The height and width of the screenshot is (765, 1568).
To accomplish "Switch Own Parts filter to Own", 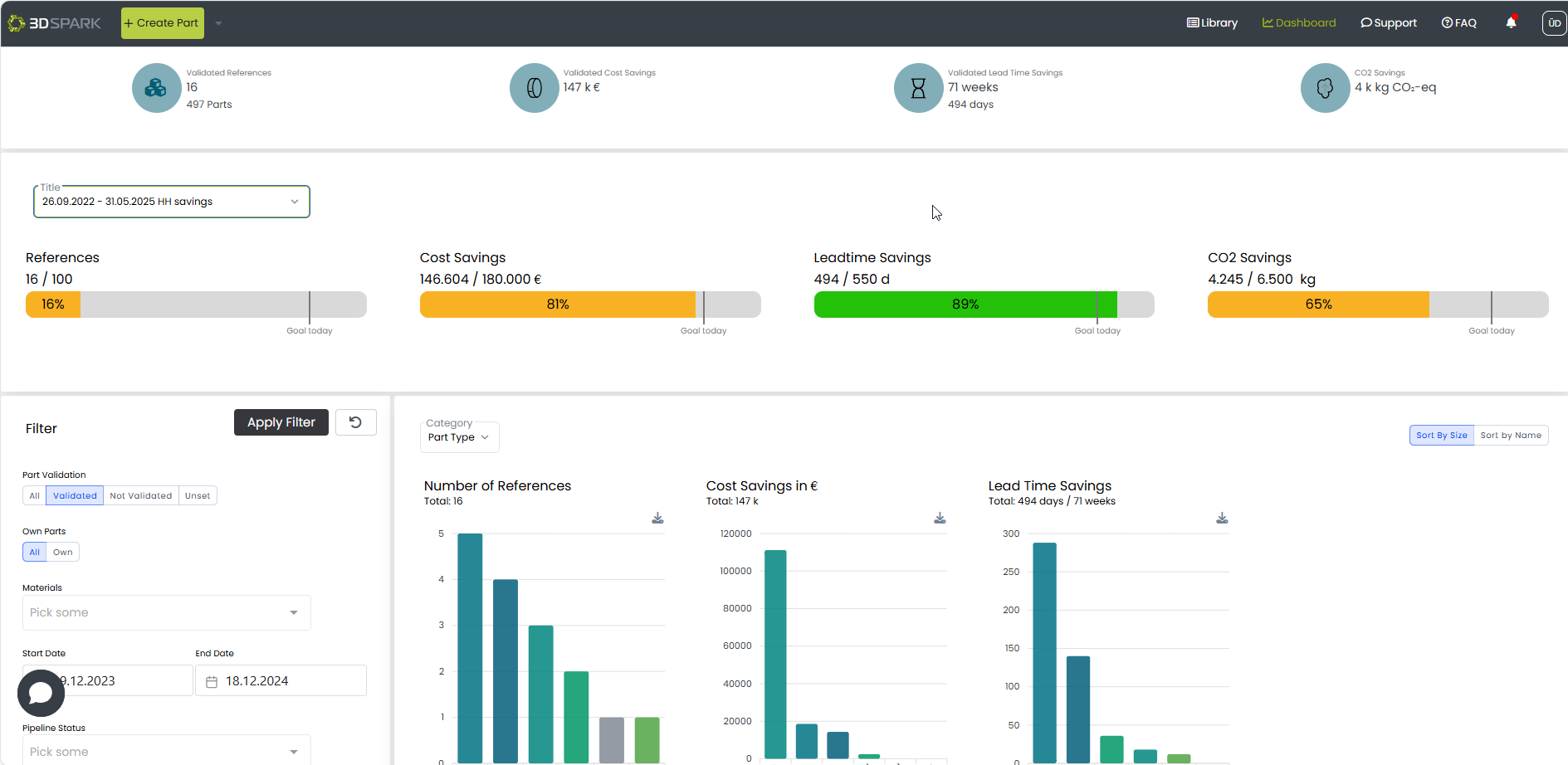I will (63, 553).
